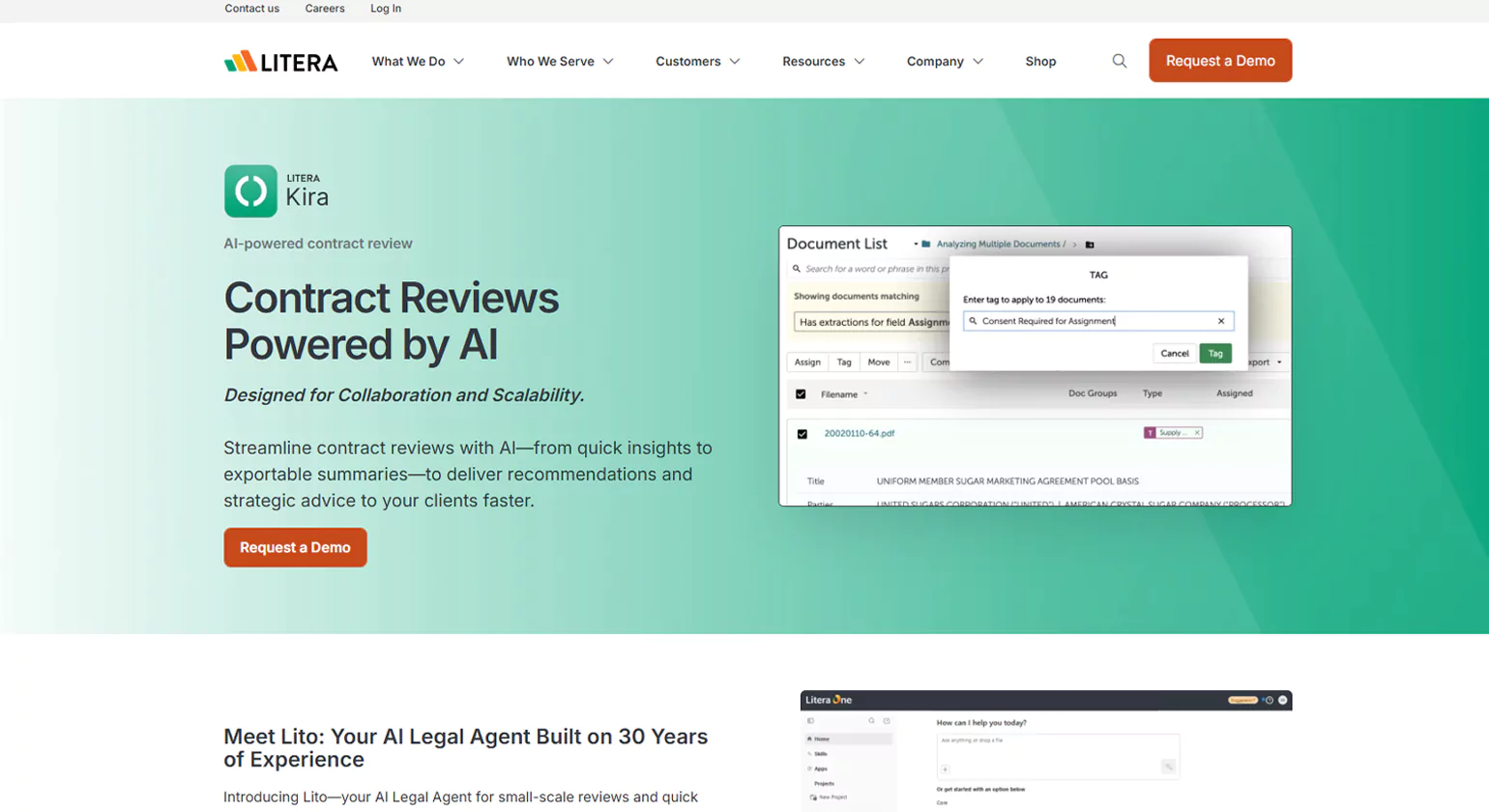Click the green Tag confirm button
The width and height of the screenshot is (1489, 812).
tap(1214, 354)
